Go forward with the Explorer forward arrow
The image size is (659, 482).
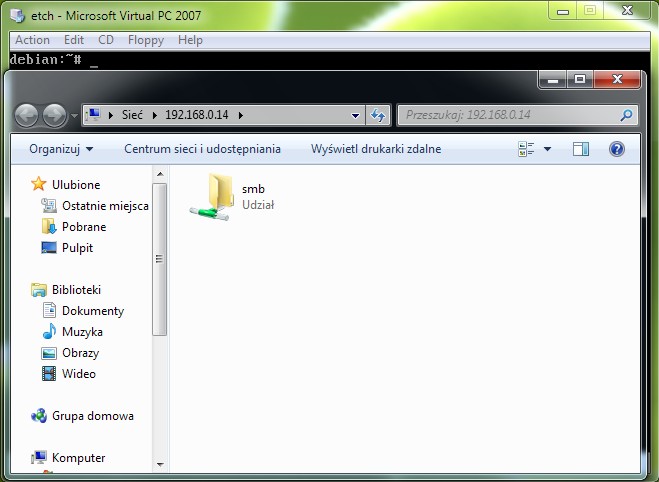[x=54, y=115]
